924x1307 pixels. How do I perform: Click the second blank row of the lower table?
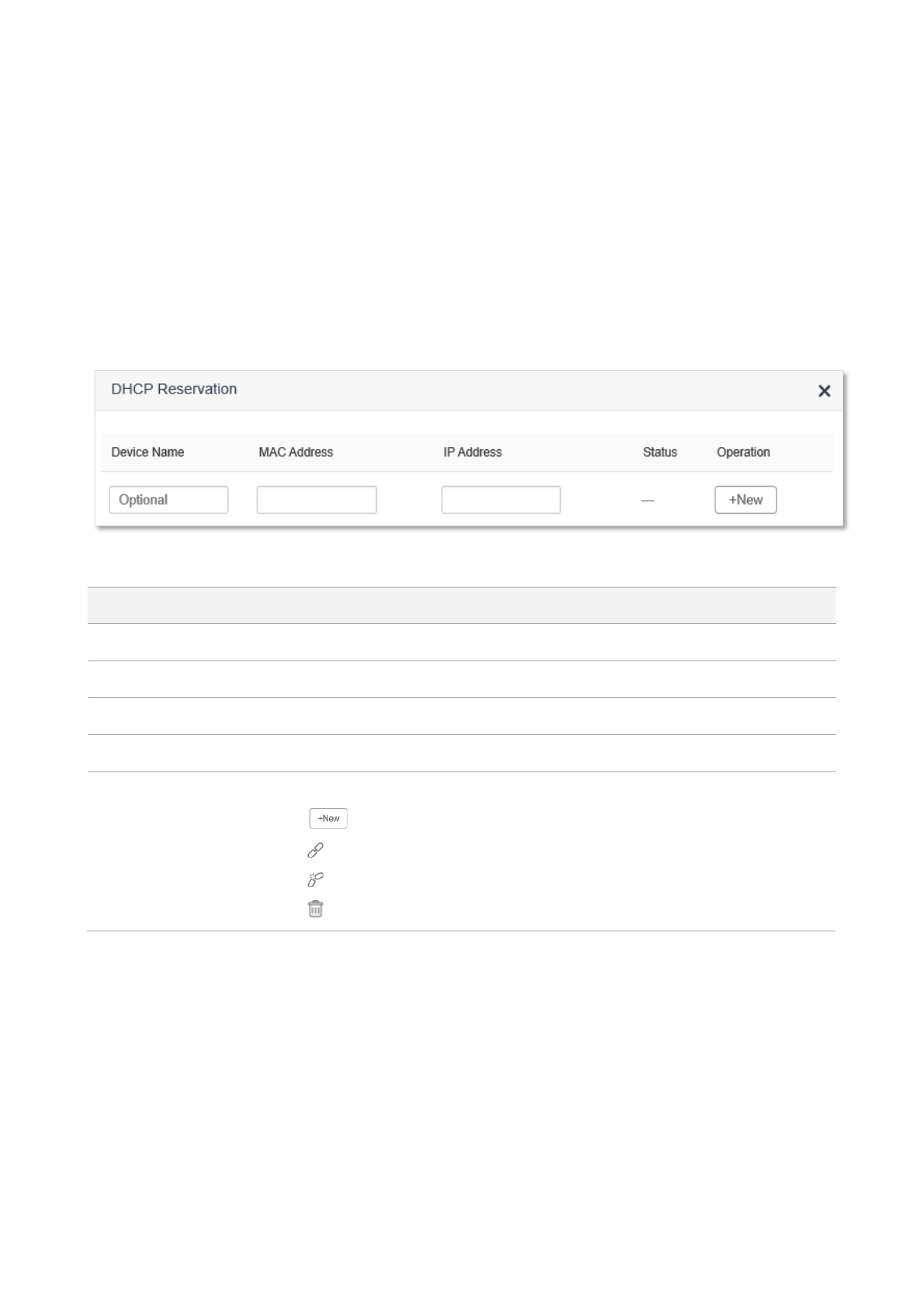pyautogui.click(x=461, y=679)
